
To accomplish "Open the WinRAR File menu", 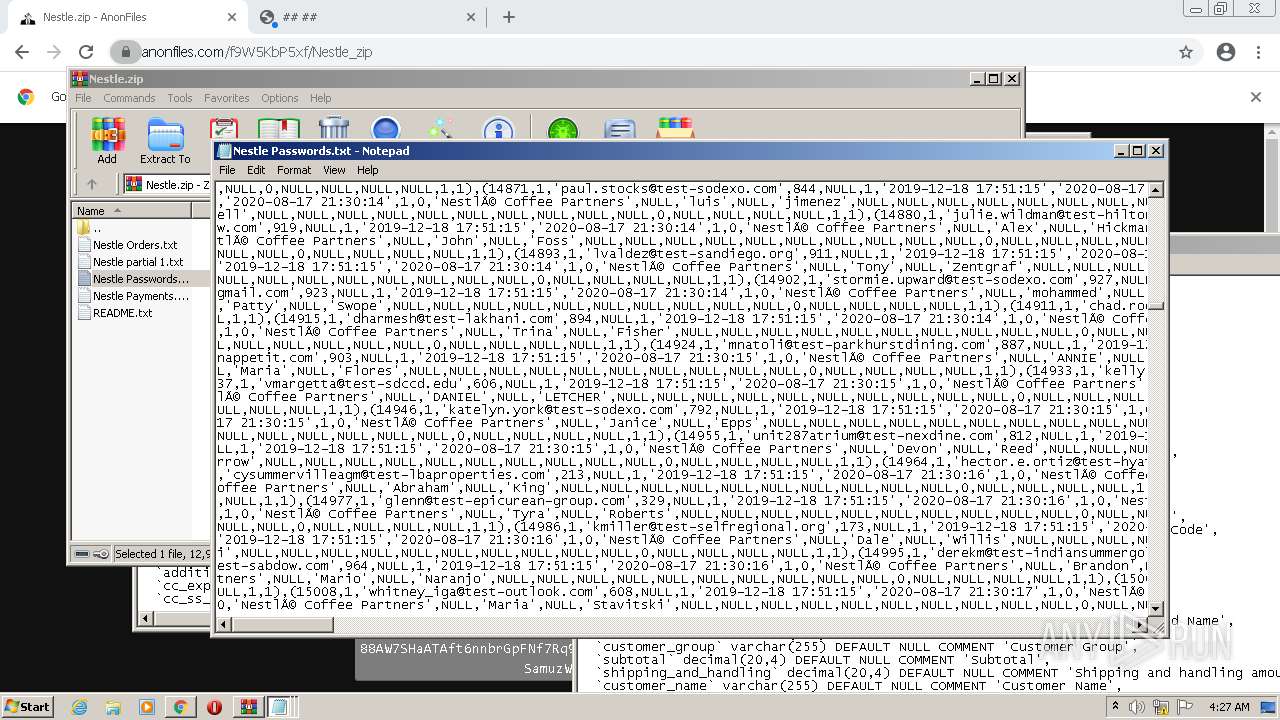I will (x=83, y=98).
